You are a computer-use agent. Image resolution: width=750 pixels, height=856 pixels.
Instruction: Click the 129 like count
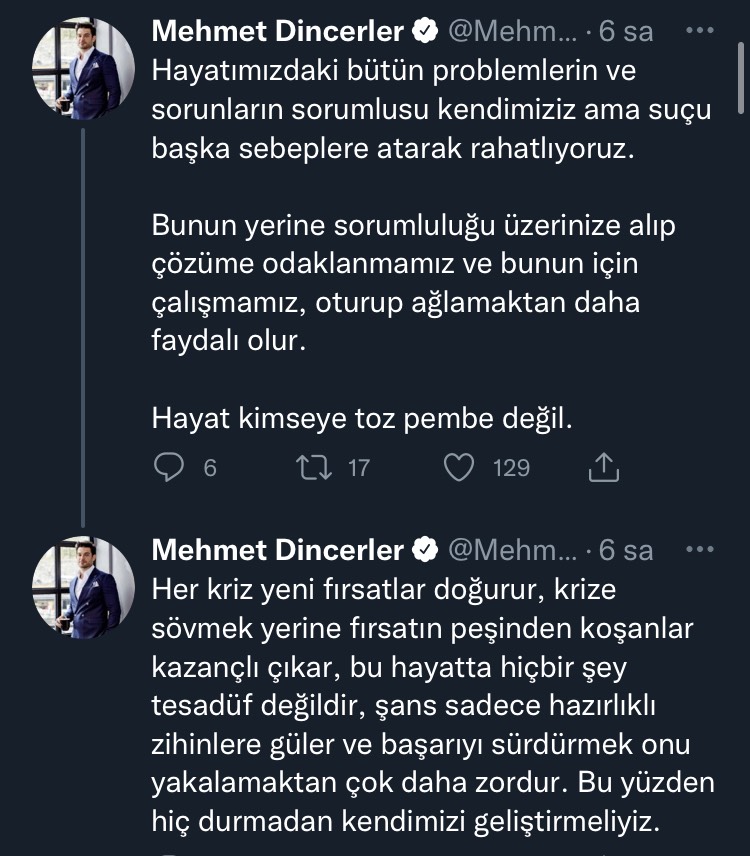point(512,467)
